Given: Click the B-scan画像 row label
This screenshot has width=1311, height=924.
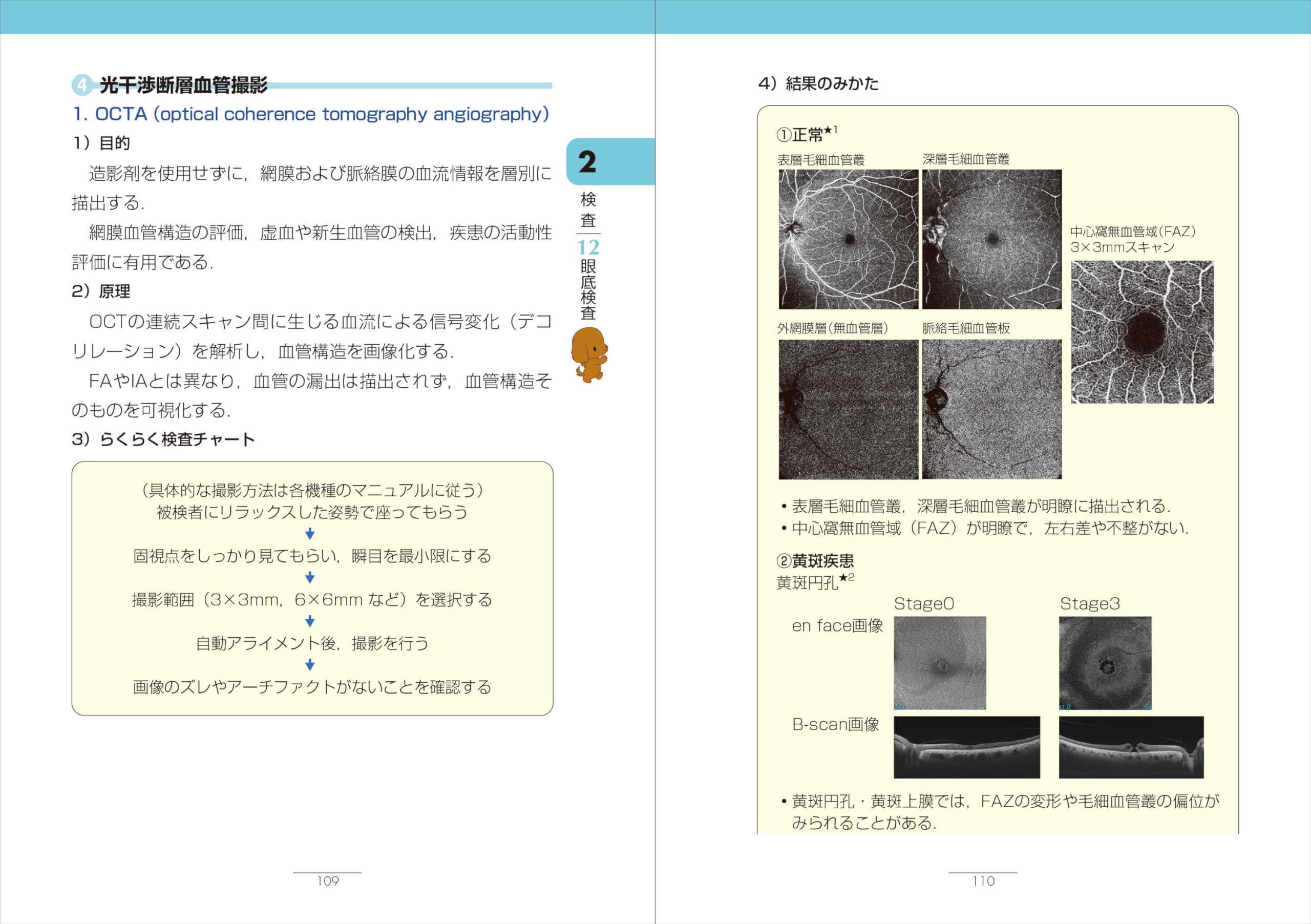Looking at the screenshot, I should click(x=835, y=725).
